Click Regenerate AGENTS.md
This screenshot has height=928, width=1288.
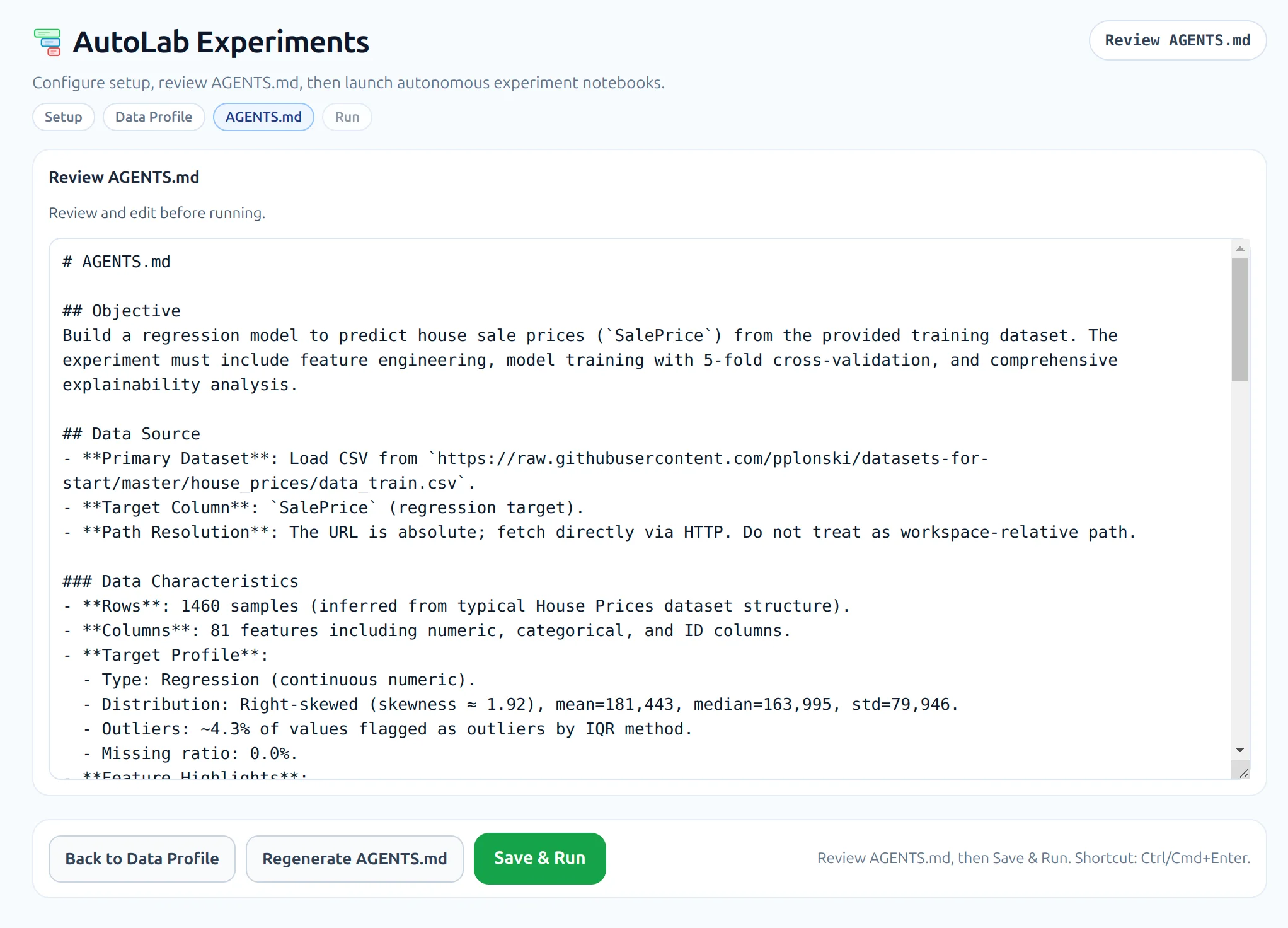coord(354,858)
